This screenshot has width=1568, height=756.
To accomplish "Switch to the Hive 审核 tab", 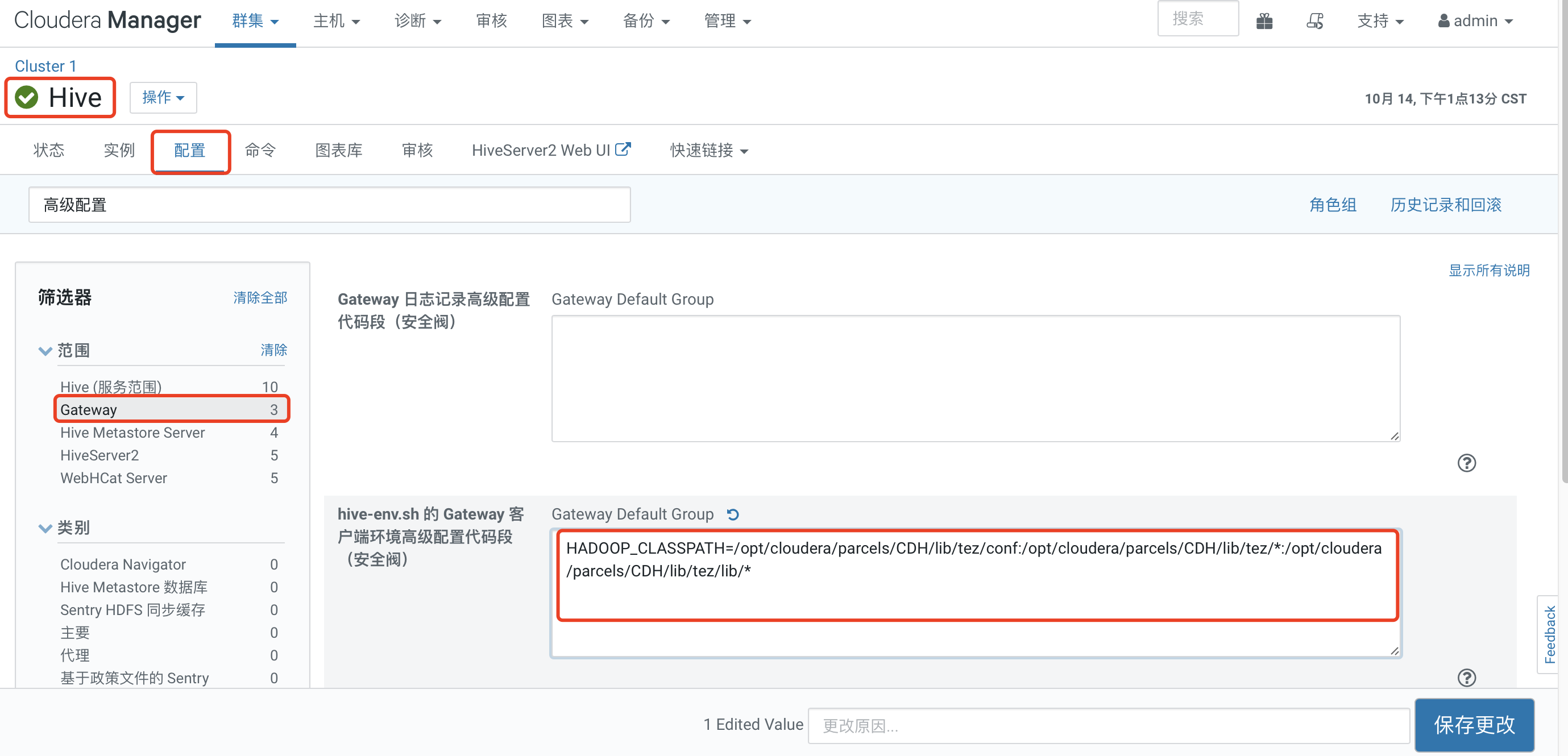I will [x=417, y=151].
